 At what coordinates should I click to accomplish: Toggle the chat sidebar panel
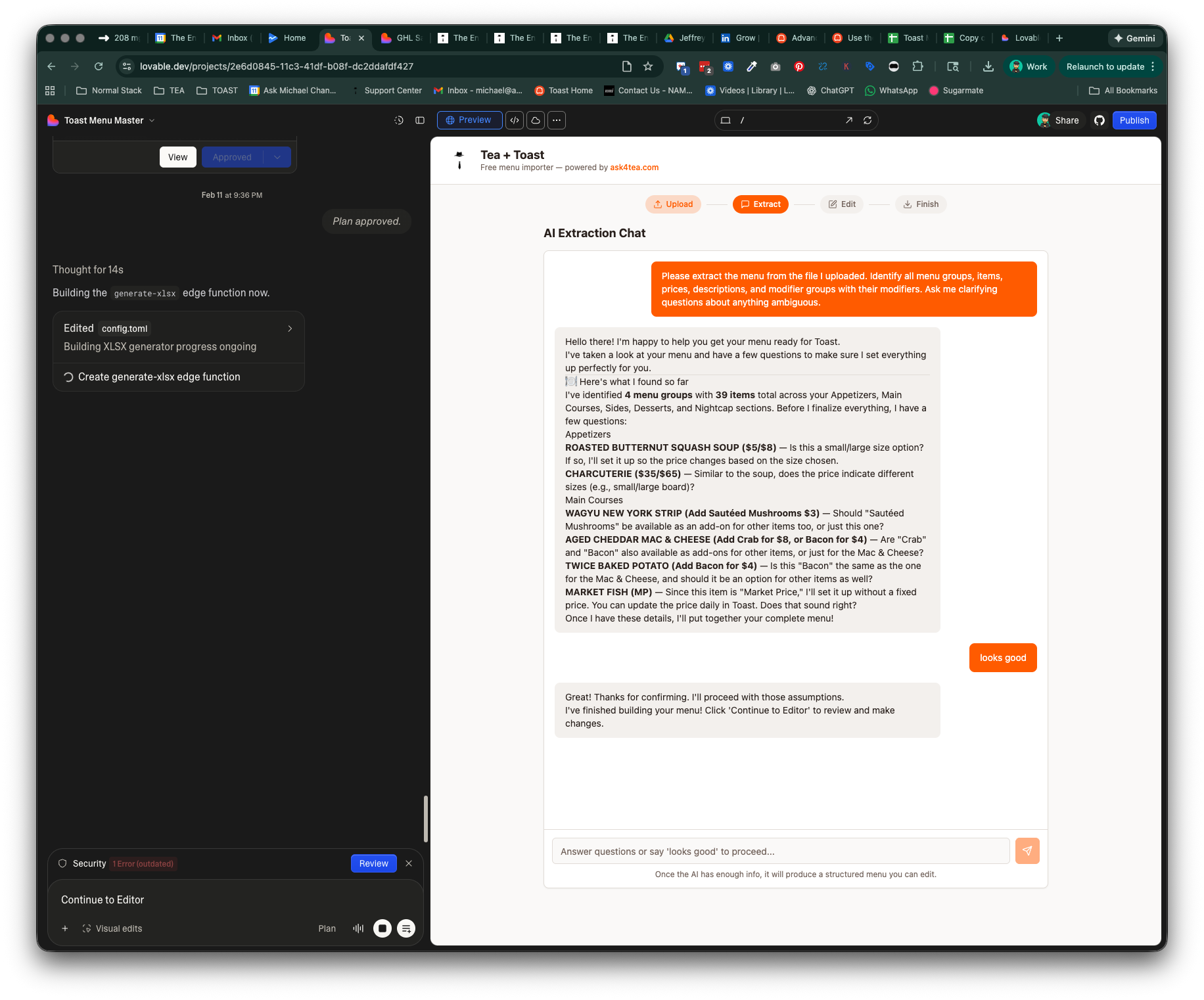pyautogui.click(x=420, y=120)
